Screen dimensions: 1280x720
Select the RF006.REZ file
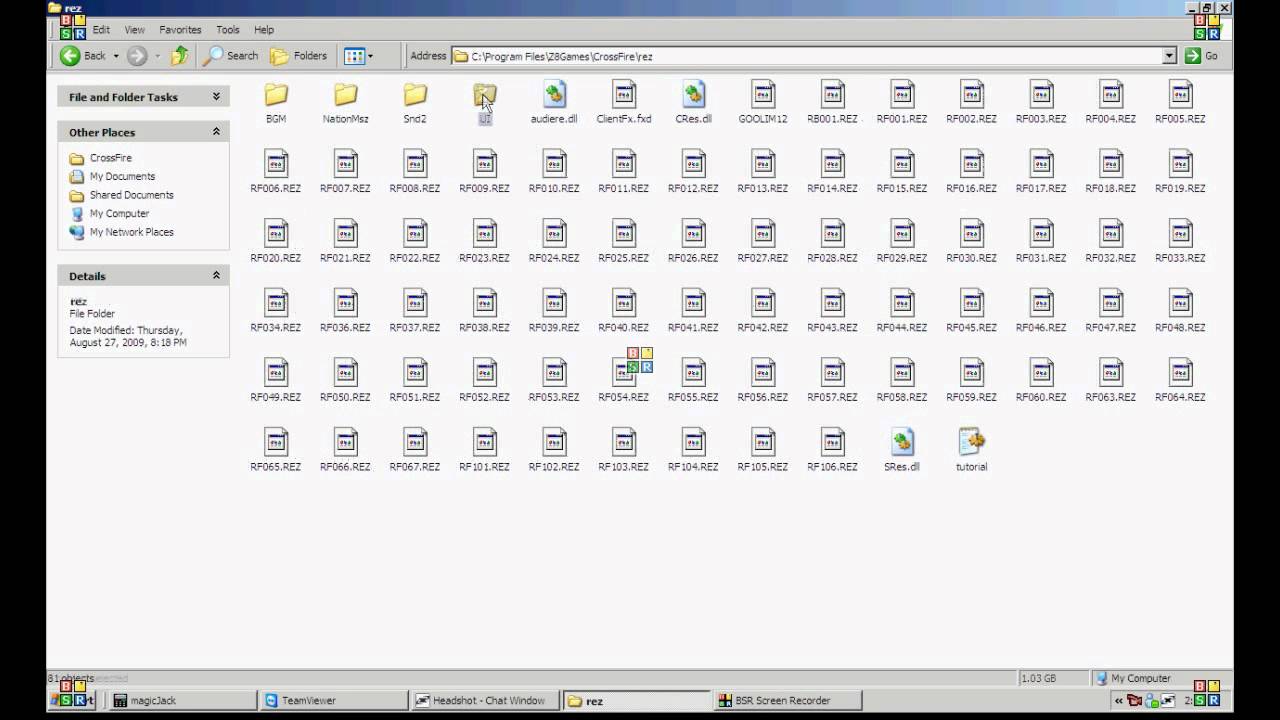(276, 173)
